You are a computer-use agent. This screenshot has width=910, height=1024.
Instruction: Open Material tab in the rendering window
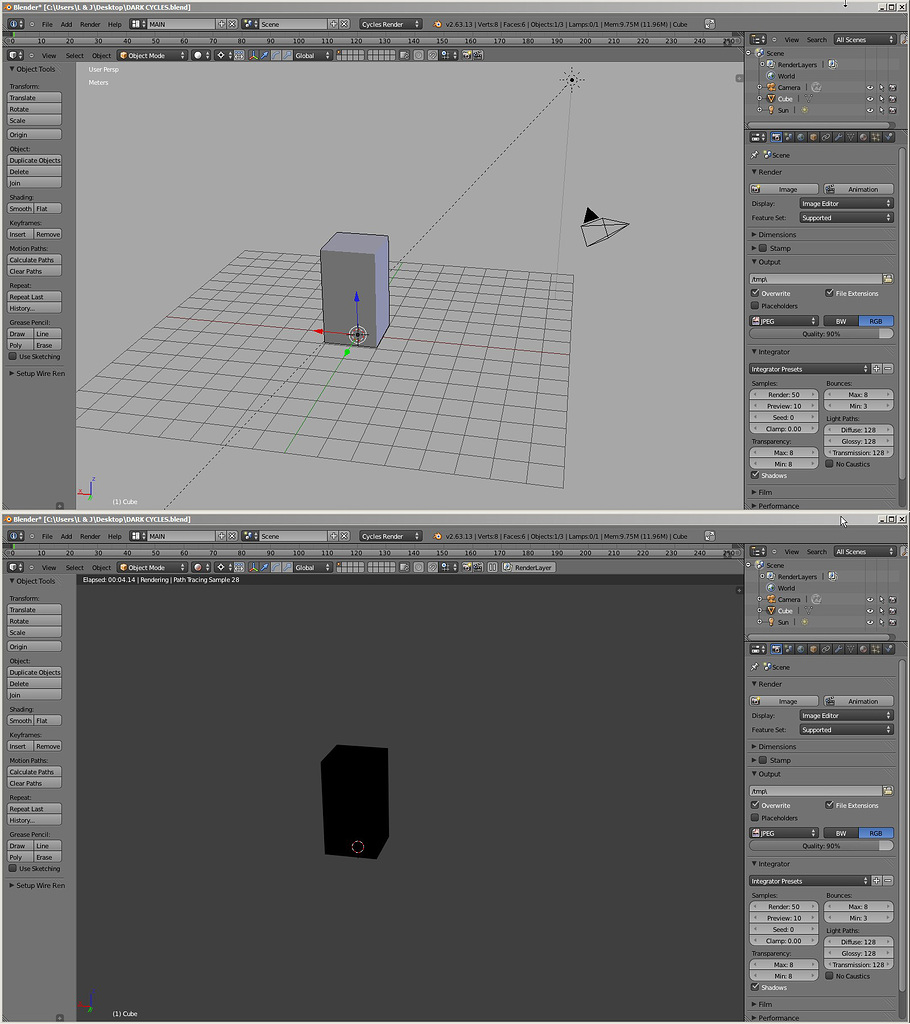(864, 649)
